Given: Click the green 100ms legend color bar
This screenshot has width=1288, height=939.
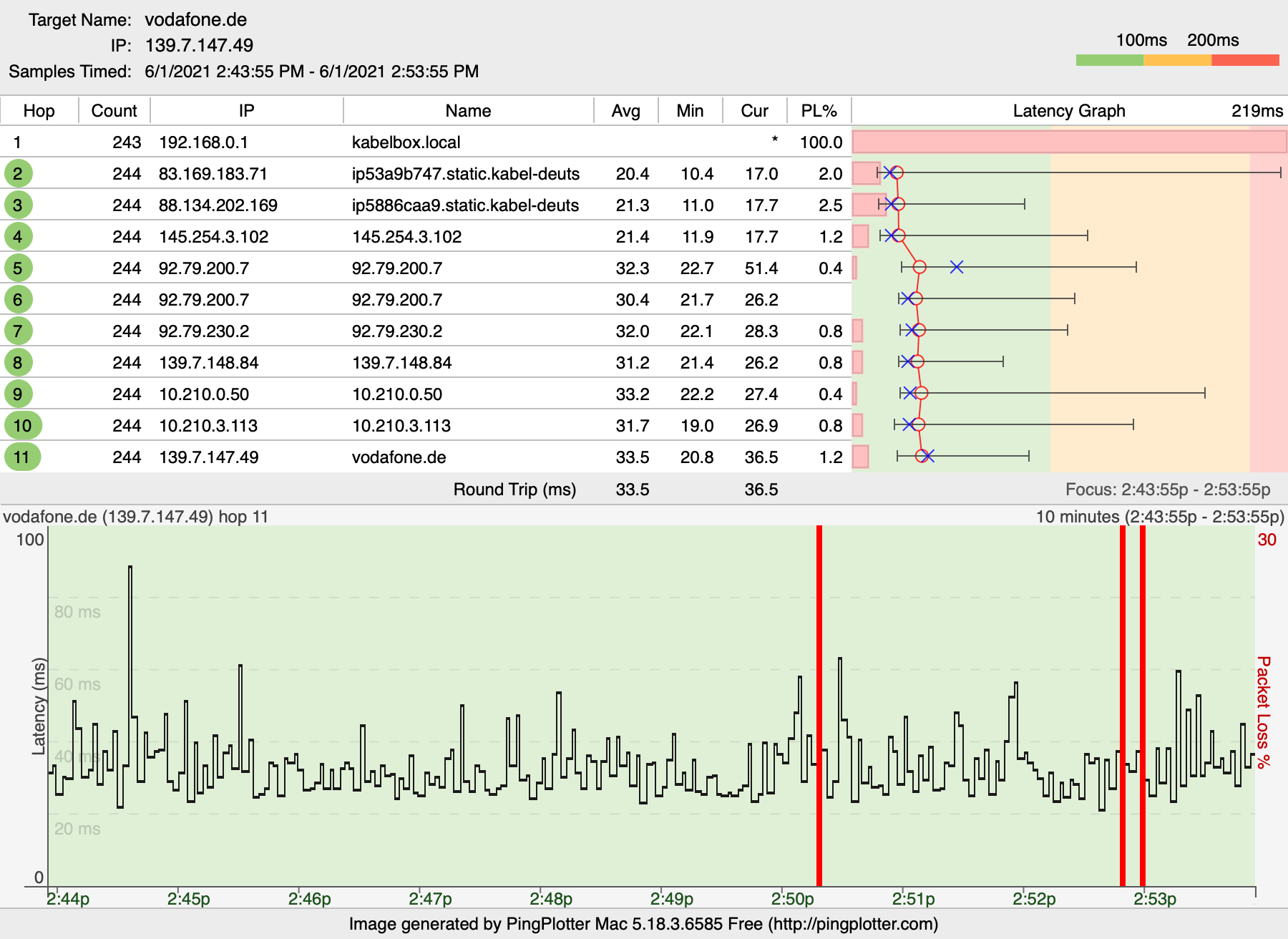Looking at the screenshot, I should click(x=1109, y=60).
